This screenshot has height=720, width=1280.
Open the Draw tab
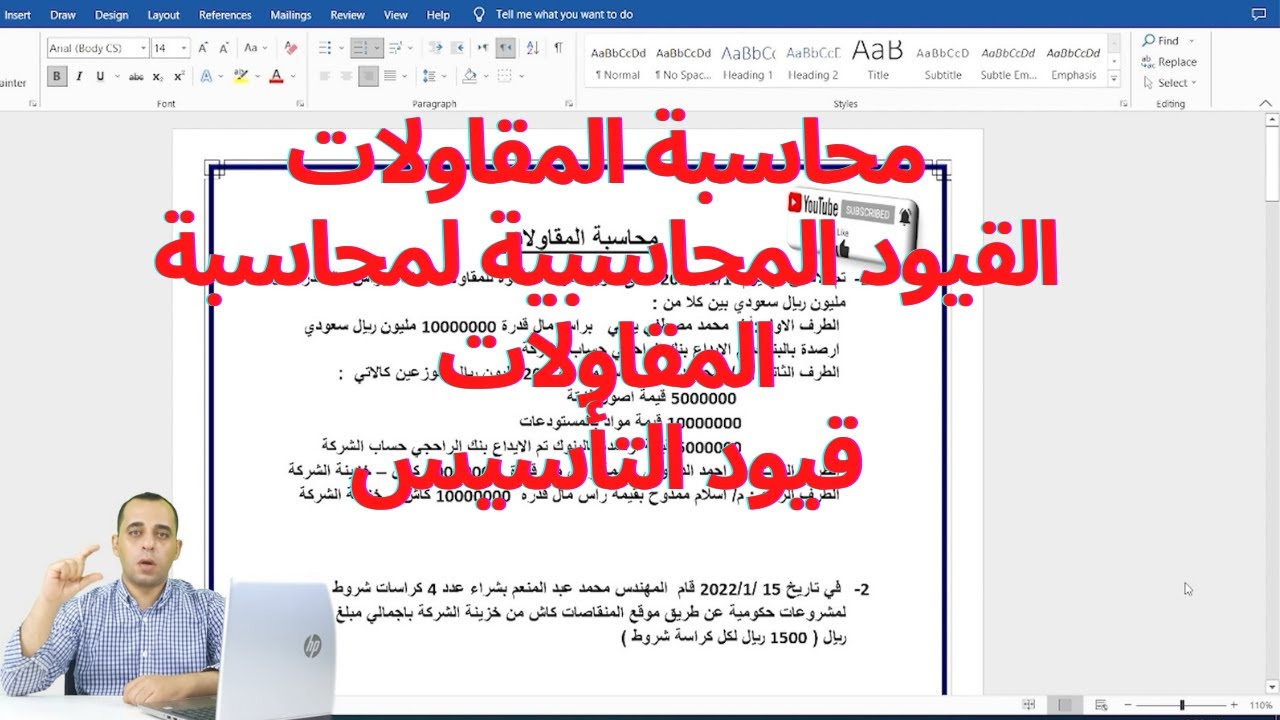coord(63,15)
